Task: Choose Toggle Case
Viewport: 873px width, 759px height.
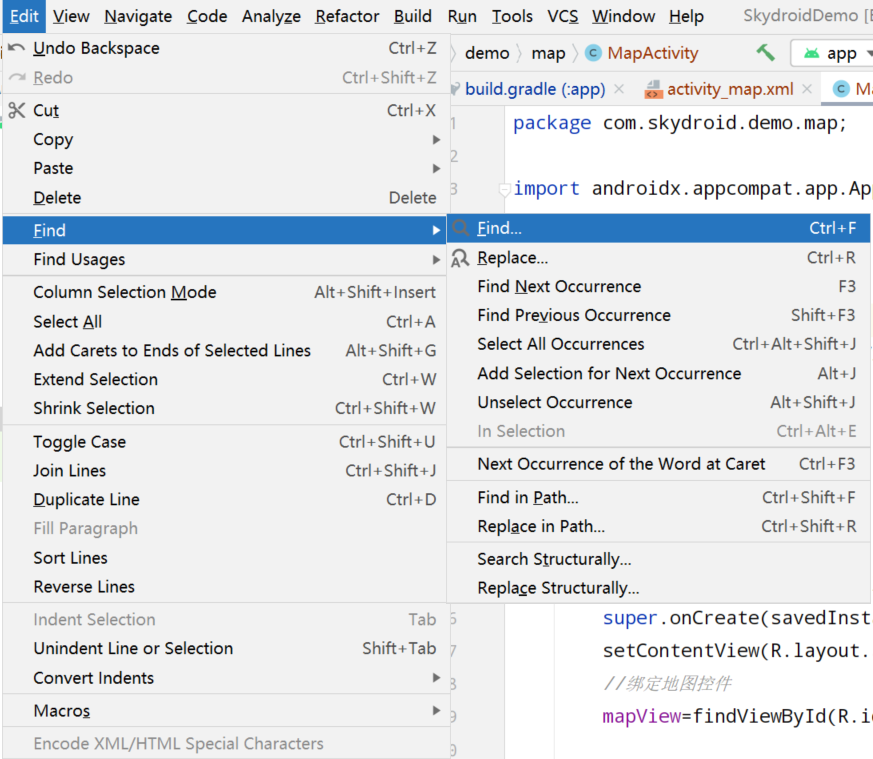Action: [225, 442]
